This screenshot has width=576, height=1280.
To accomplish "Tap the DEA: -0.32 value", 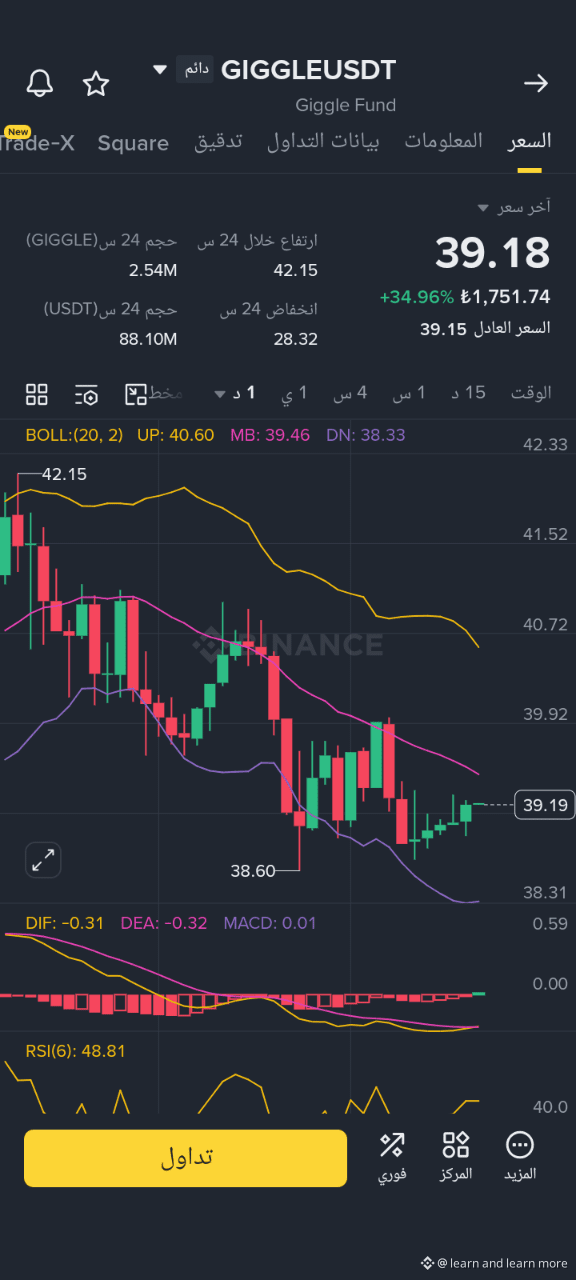I will tap(164, 923).
